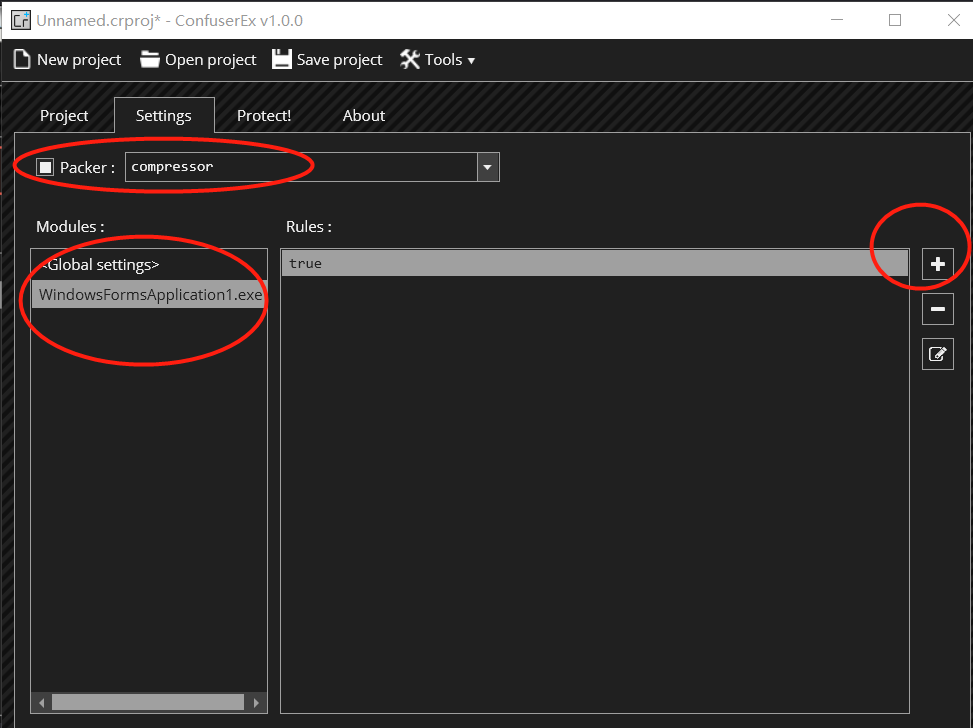Click the Modules horizontal scrollbar thumb
The image size is (973, 728).
point(148,702)
